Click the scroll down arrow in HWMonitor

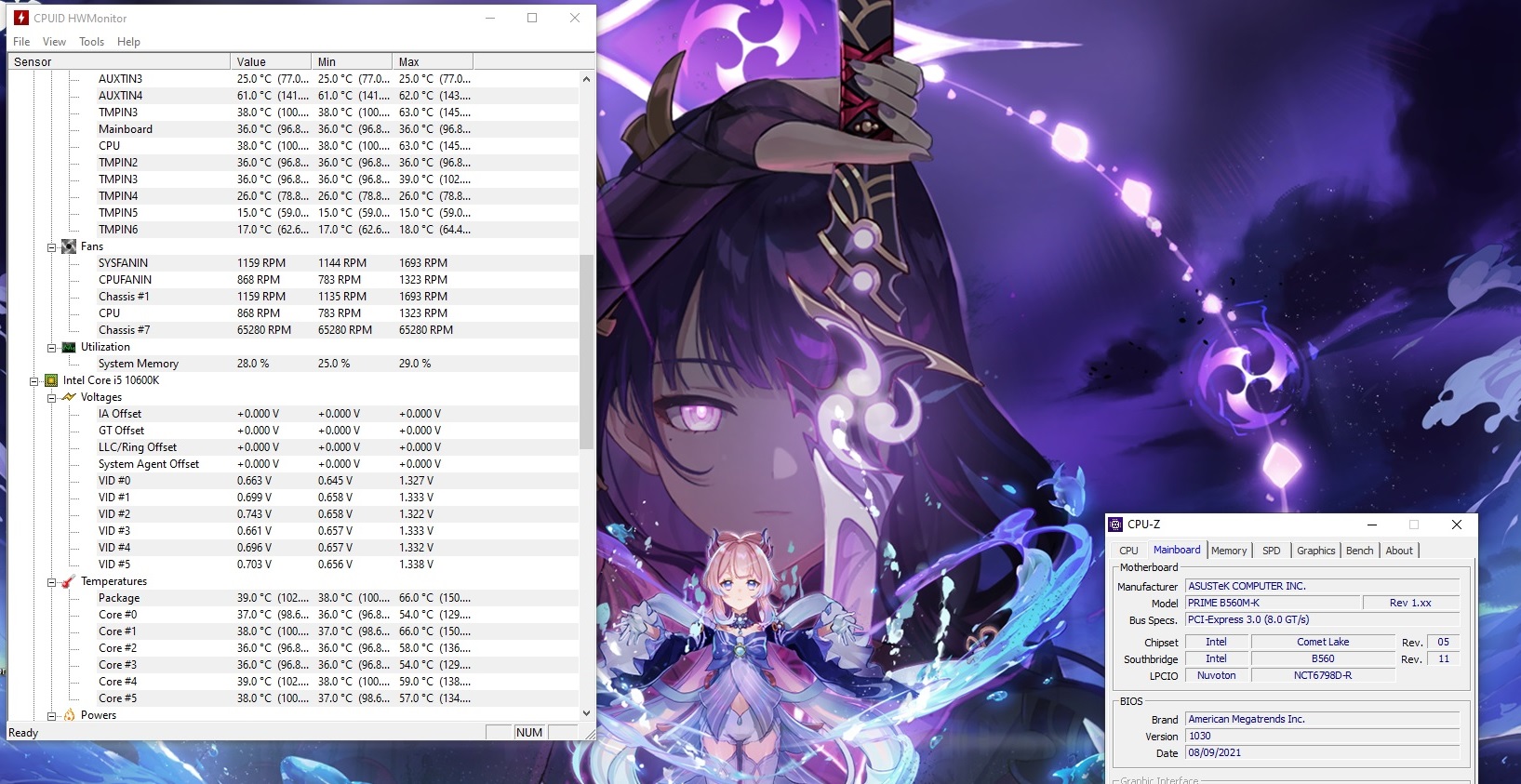(586, 713)
